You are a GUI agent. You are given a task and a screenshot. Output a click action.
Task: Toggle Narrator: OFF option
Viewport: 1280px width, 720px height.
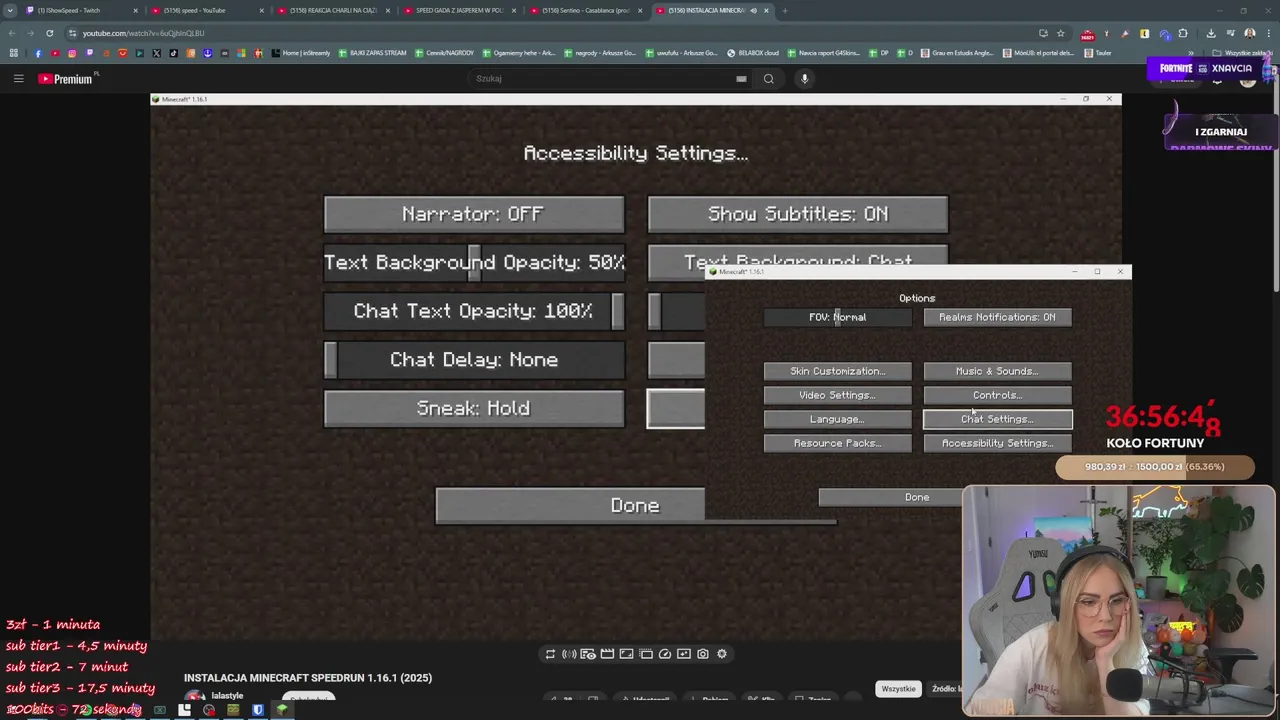click(474, 214)
